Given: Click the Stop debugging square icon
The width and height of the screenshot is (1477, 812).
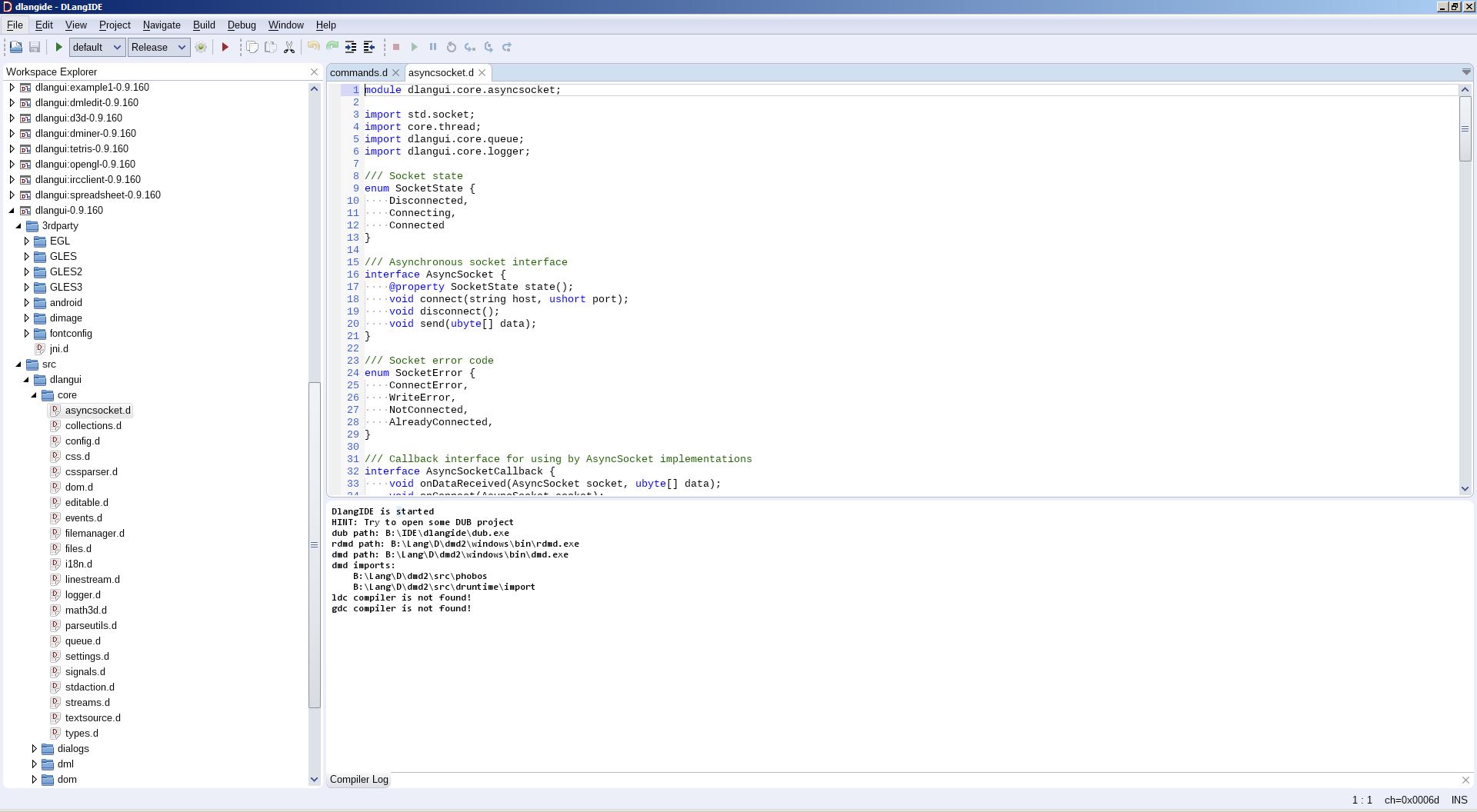Looking at the screenshot, I should coord(396,47).
